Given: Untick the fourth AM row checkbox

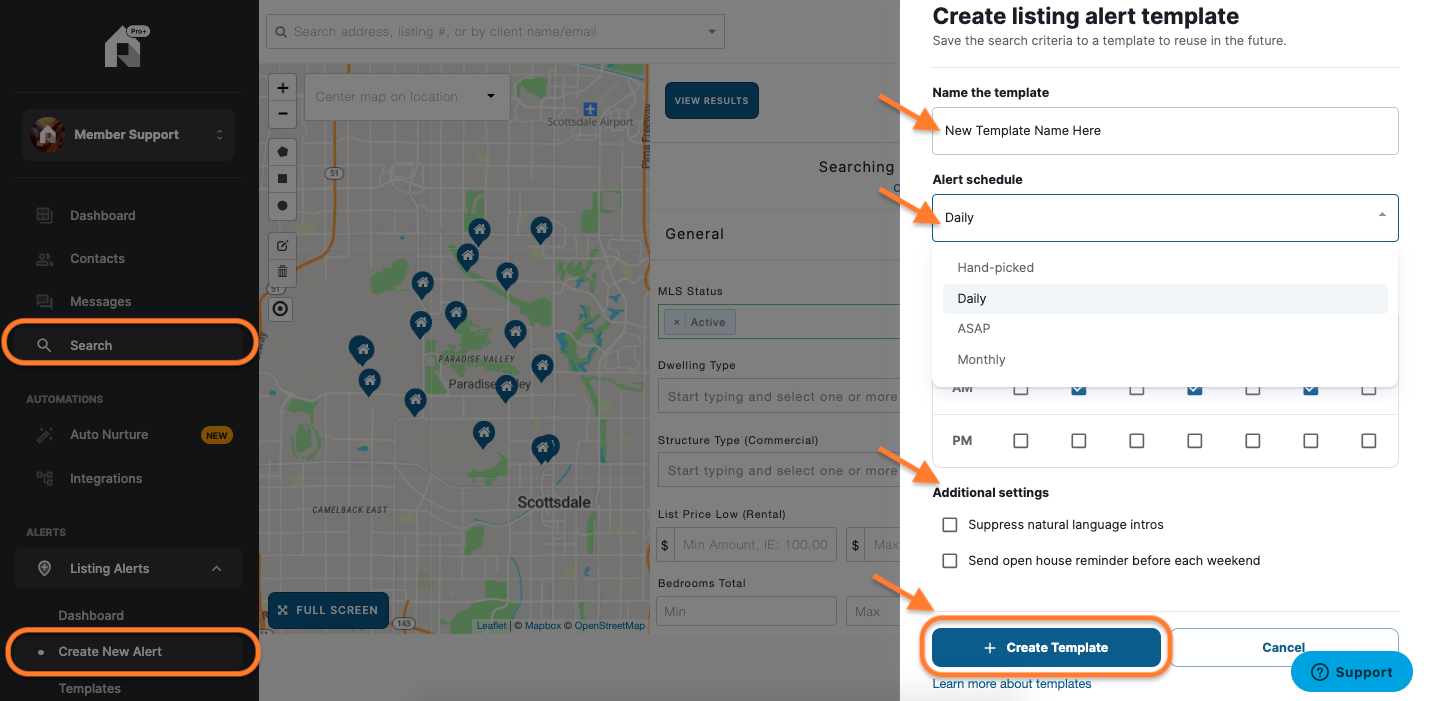Looking at the screenshot, I should 1194,389.
